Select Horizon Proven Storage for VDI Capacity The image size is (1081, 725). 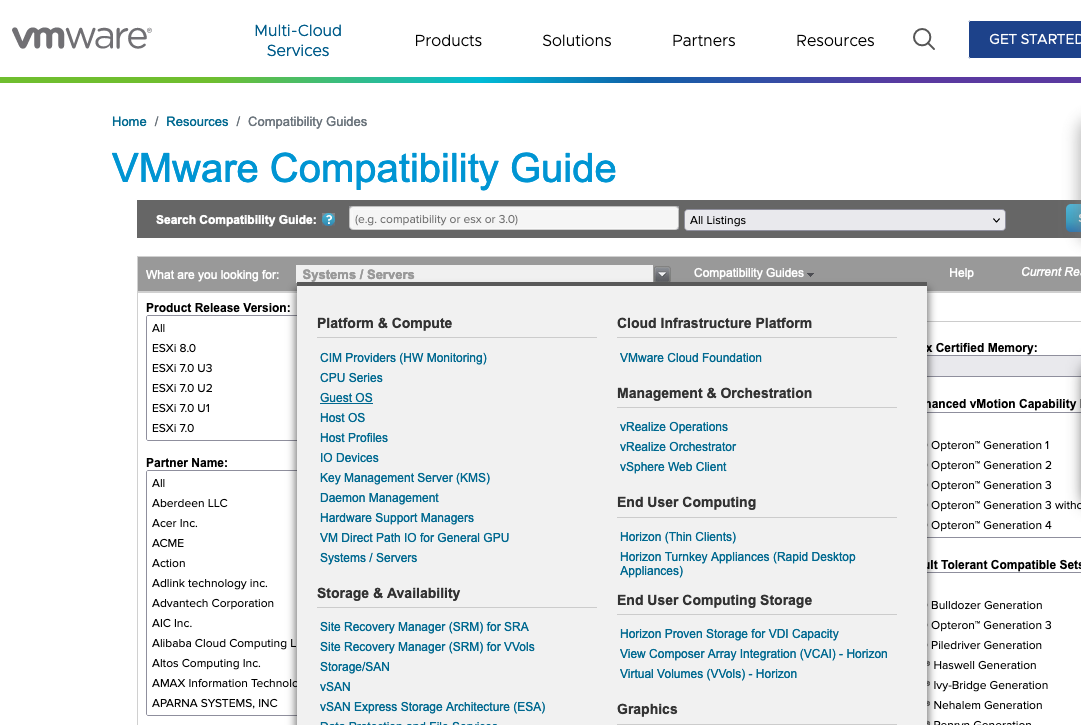point(729,633)
